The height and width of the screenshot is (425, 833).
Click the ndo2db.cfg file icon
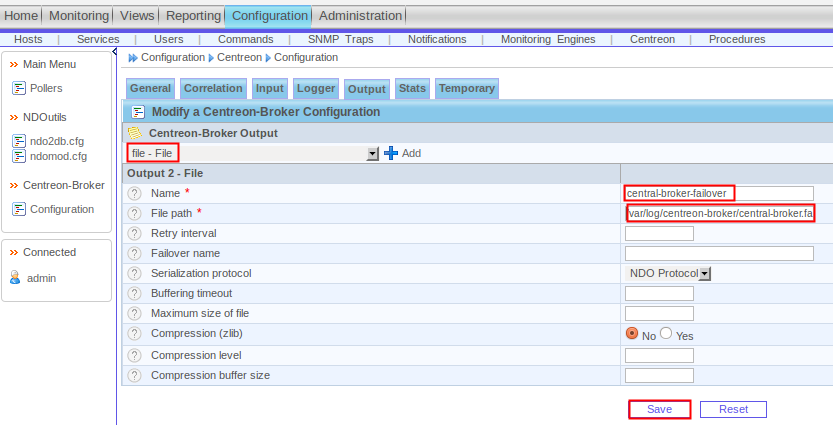(19, 141)
